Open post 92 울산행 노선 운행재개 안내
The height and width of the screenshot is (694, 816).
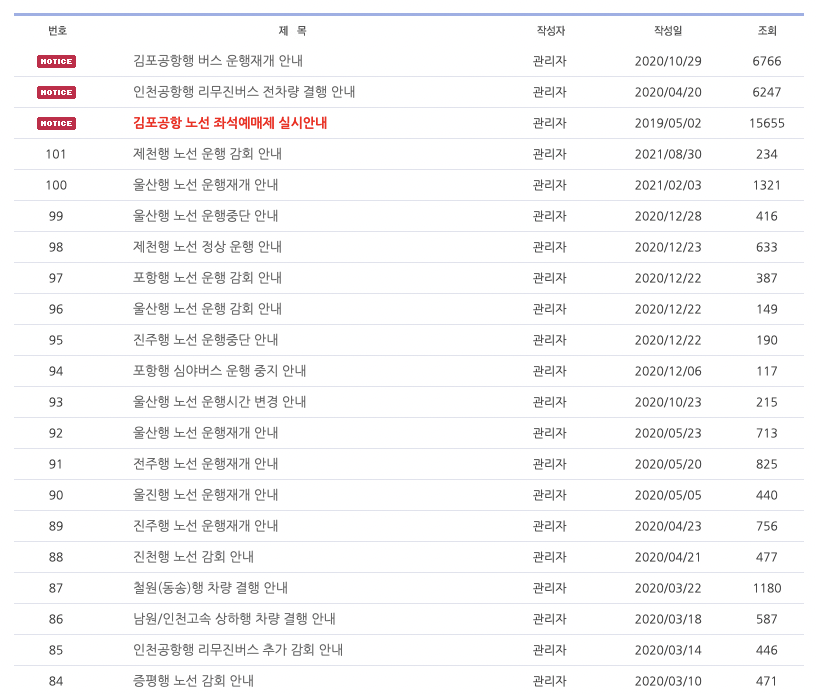click(x=206, y=433)
